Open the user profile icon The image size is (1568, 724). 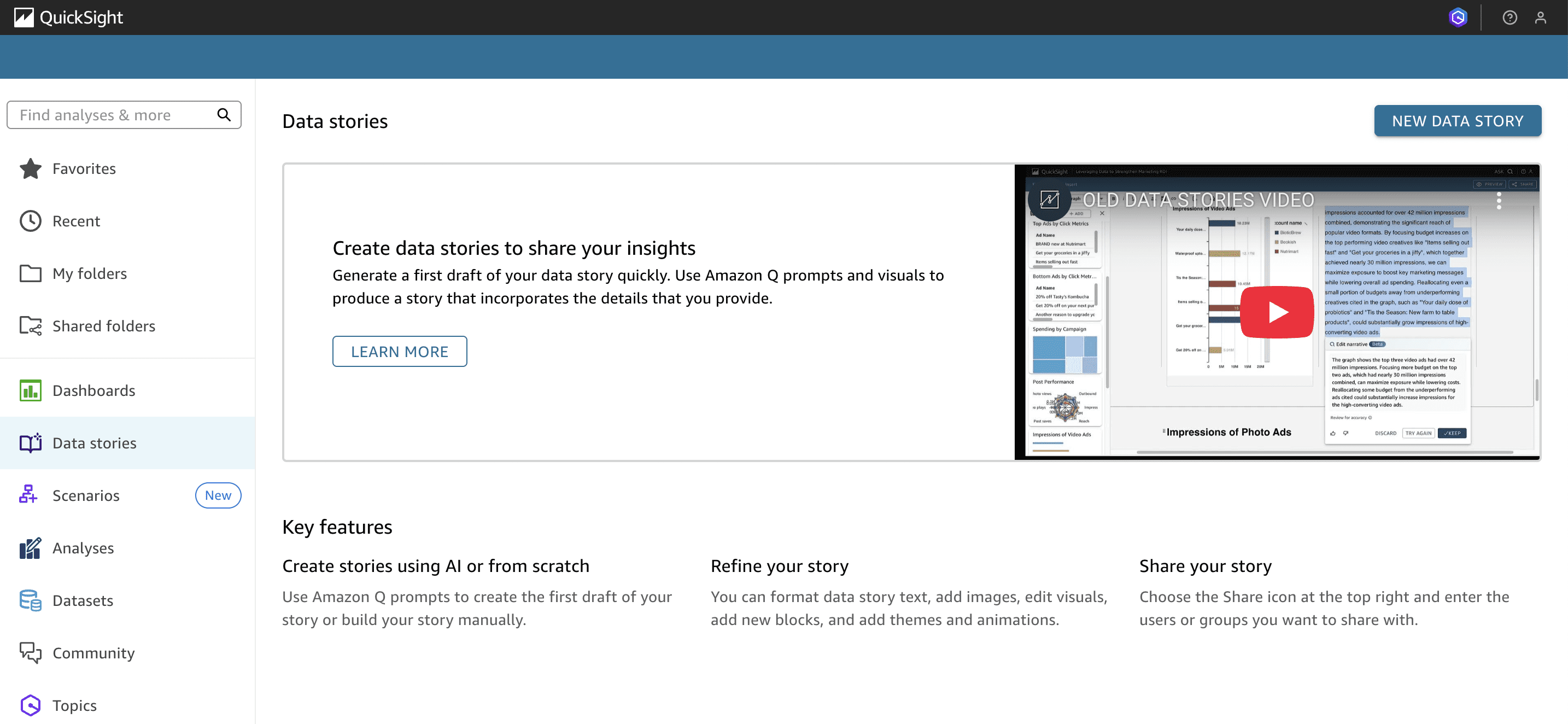[1540, 17]
